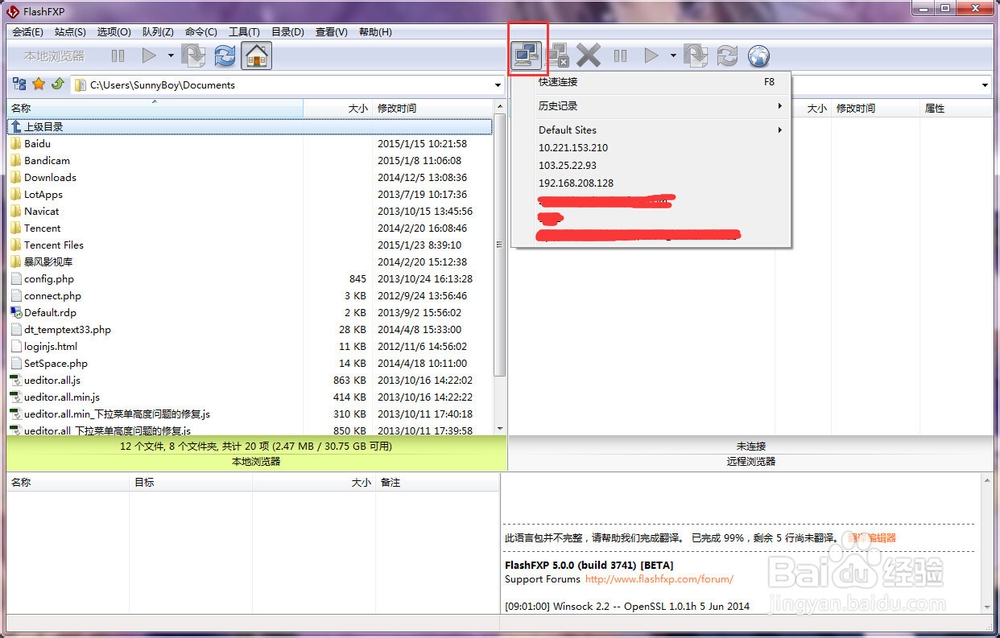
Task: Open the 目录(D) menu
Action: [288, 32]
